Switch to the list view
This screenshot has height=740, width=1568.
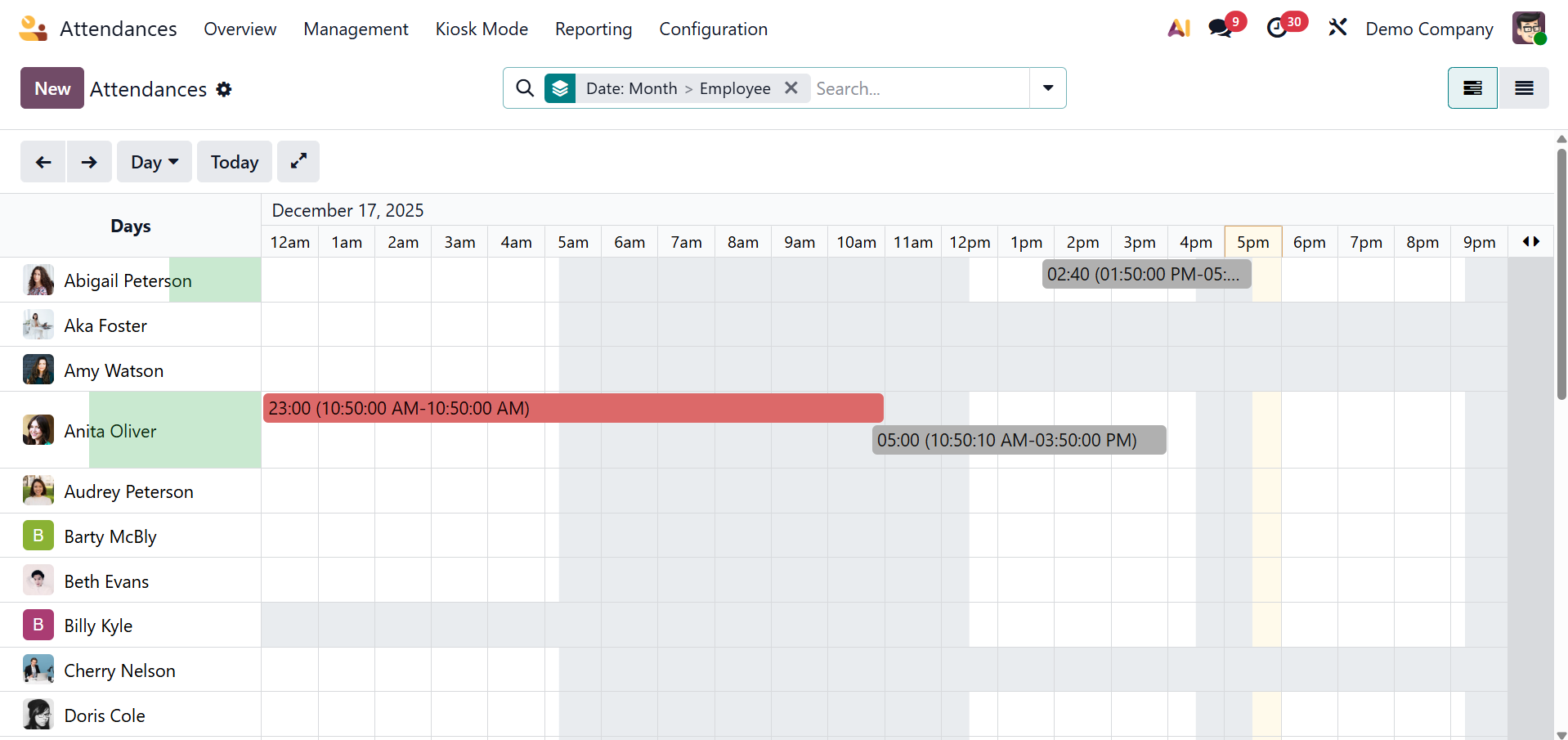(1524, 88)
